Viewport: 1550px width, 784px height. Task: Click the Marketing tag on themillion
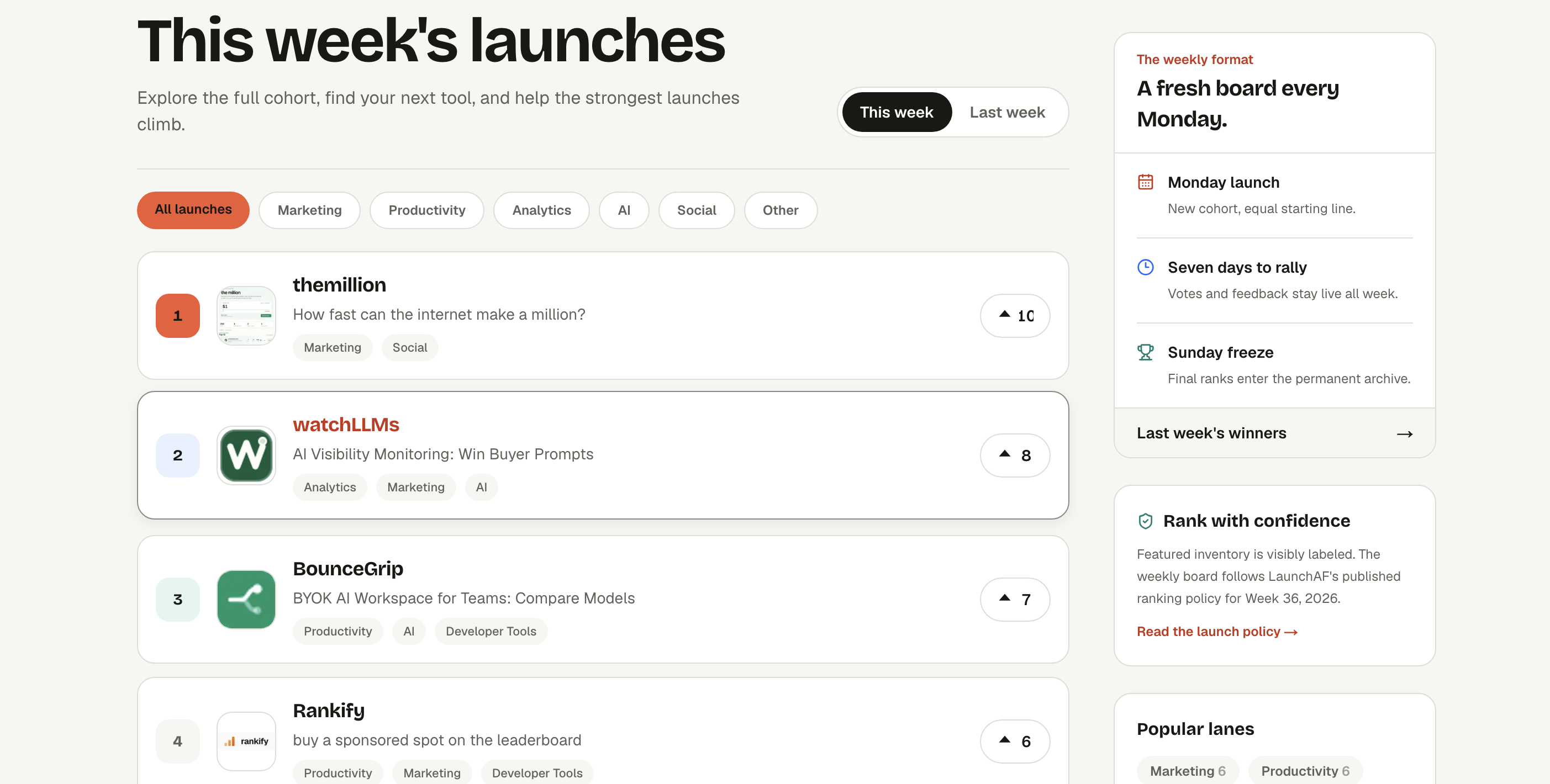pyautogui.click(x=332, y=347)
